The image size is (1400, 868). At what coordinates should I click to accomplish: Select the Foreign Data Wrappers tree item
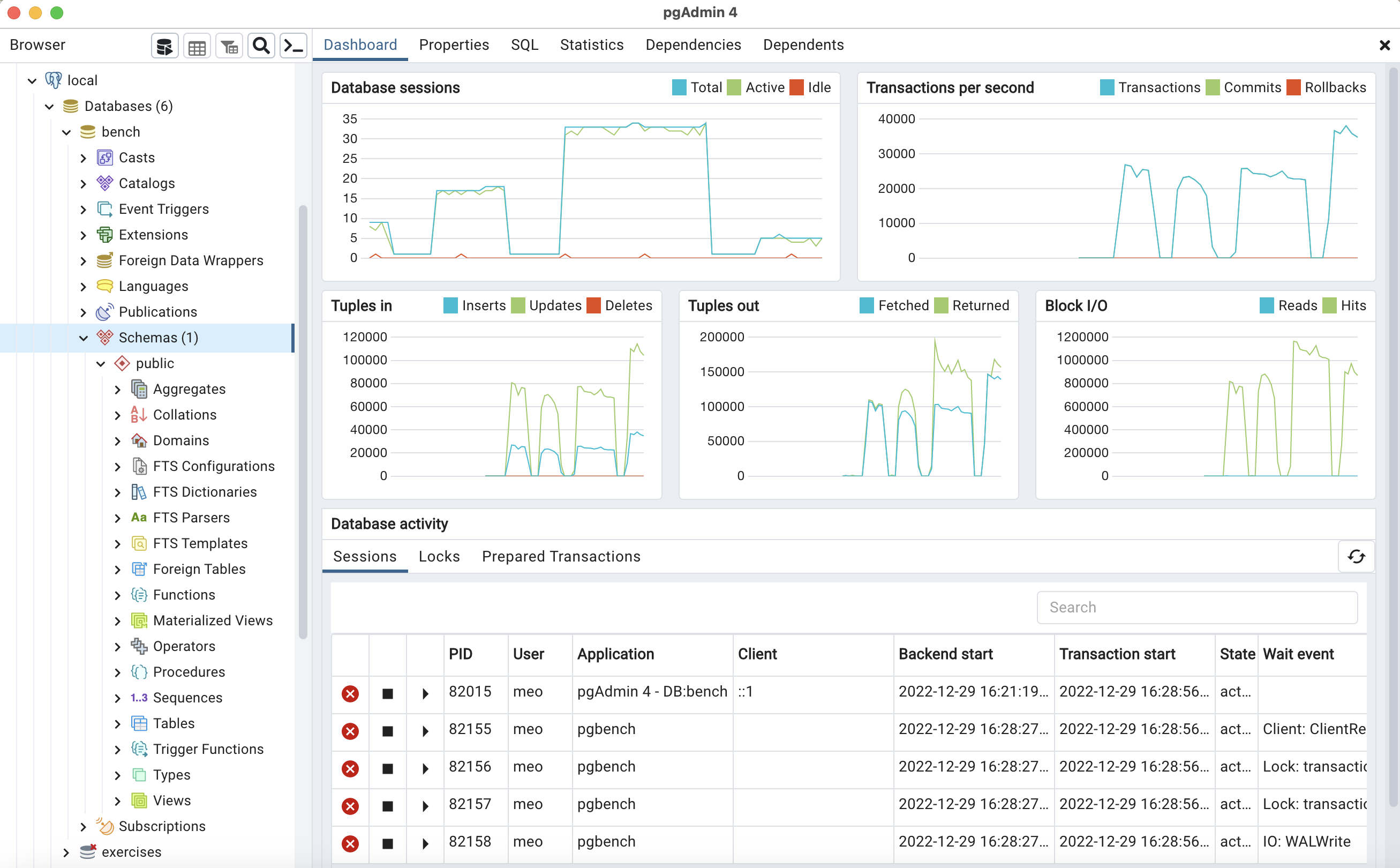click(191, 260)
